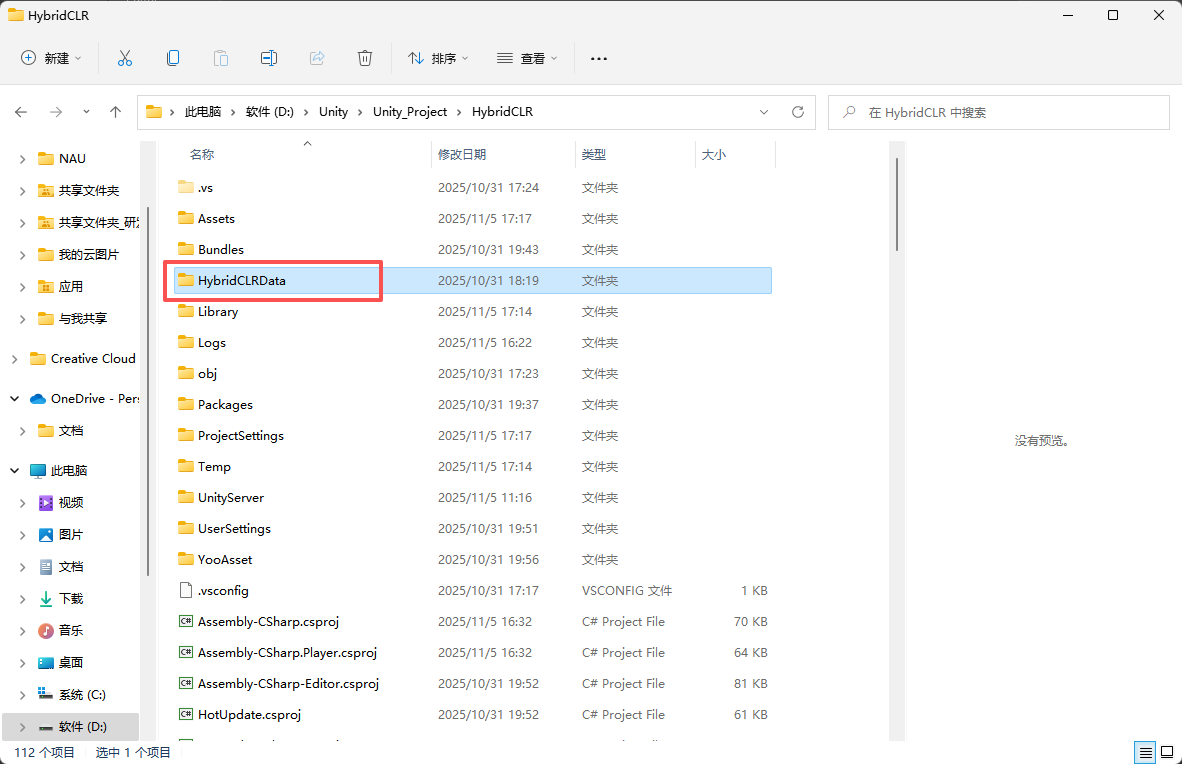Expand the 系统 (C:) drive node
This screenshot has width=1182, height=764.
coord(23,695)
